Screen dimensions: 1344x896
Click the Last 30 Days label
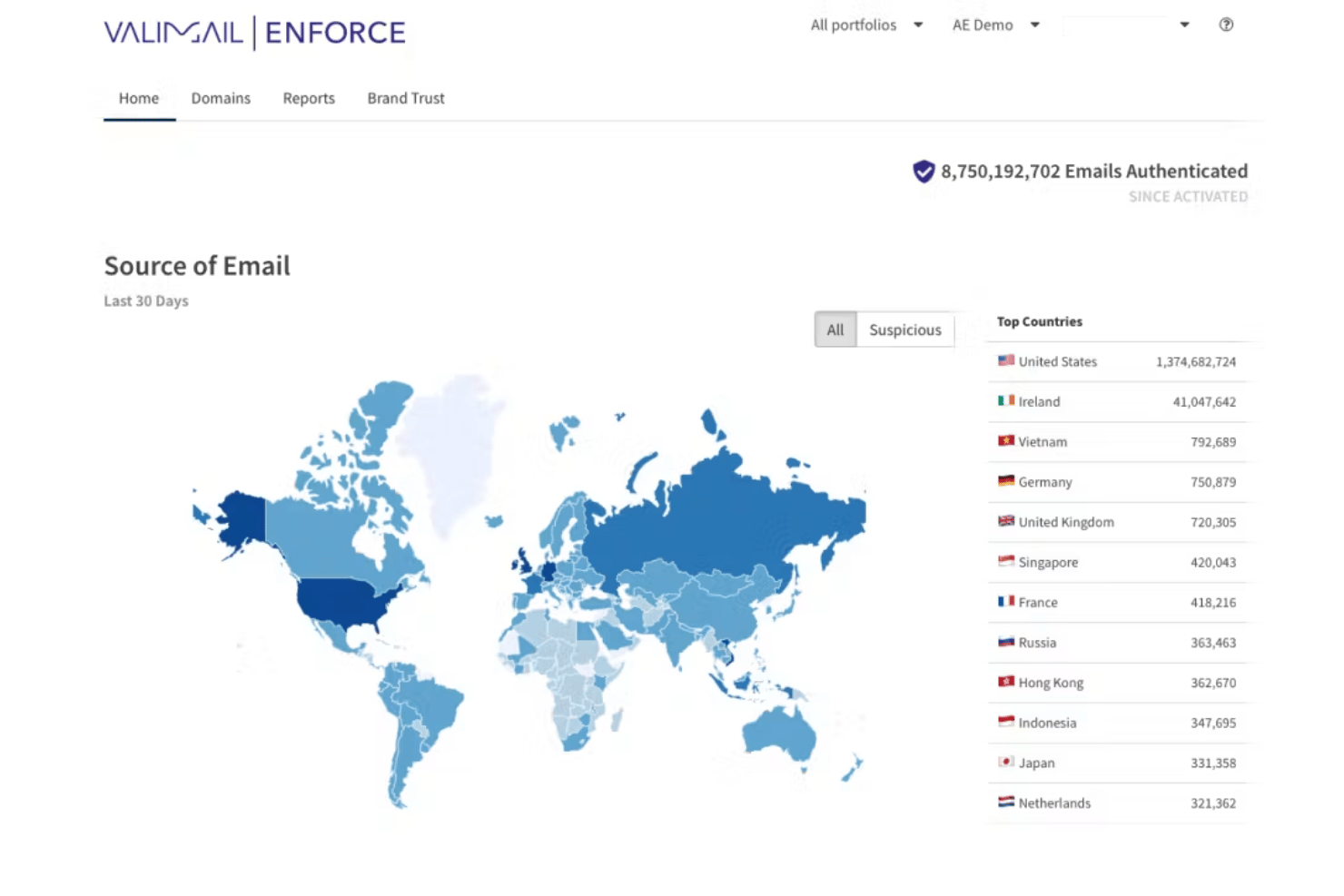coord(146,300)
